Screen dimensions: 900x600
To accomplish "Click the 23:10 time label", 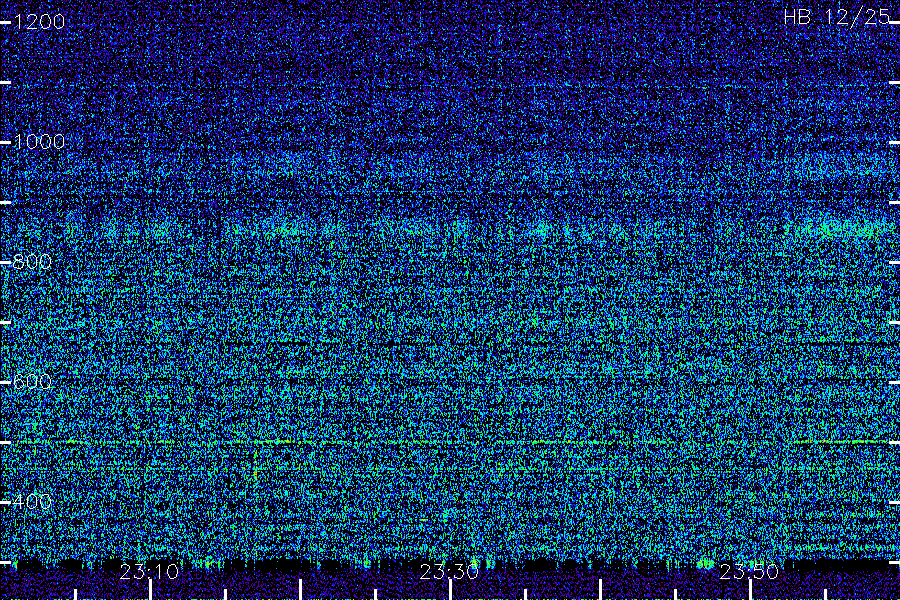I will point(149,572).
